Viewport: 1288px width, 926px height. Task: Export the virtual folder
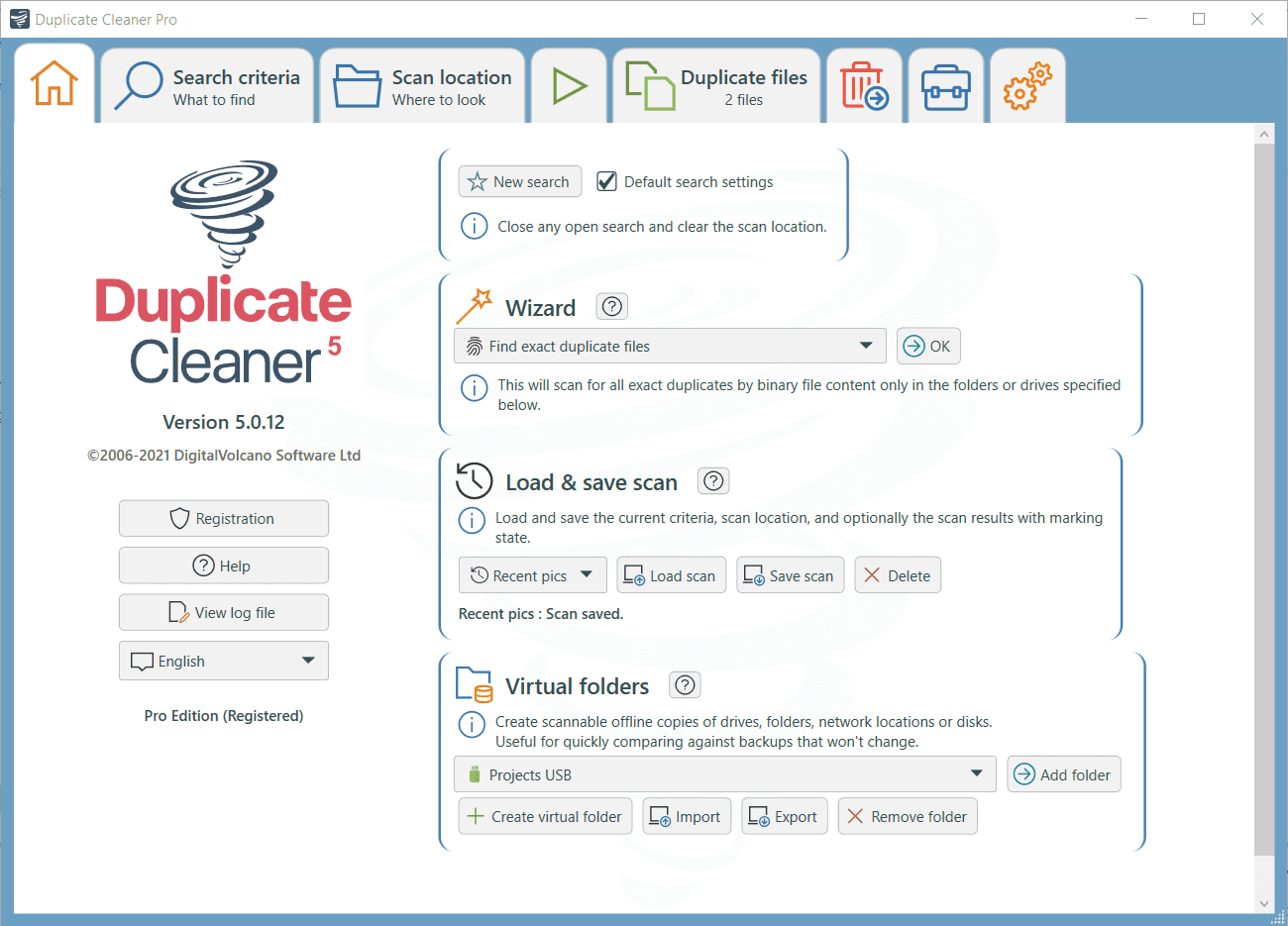click(784, 816)
